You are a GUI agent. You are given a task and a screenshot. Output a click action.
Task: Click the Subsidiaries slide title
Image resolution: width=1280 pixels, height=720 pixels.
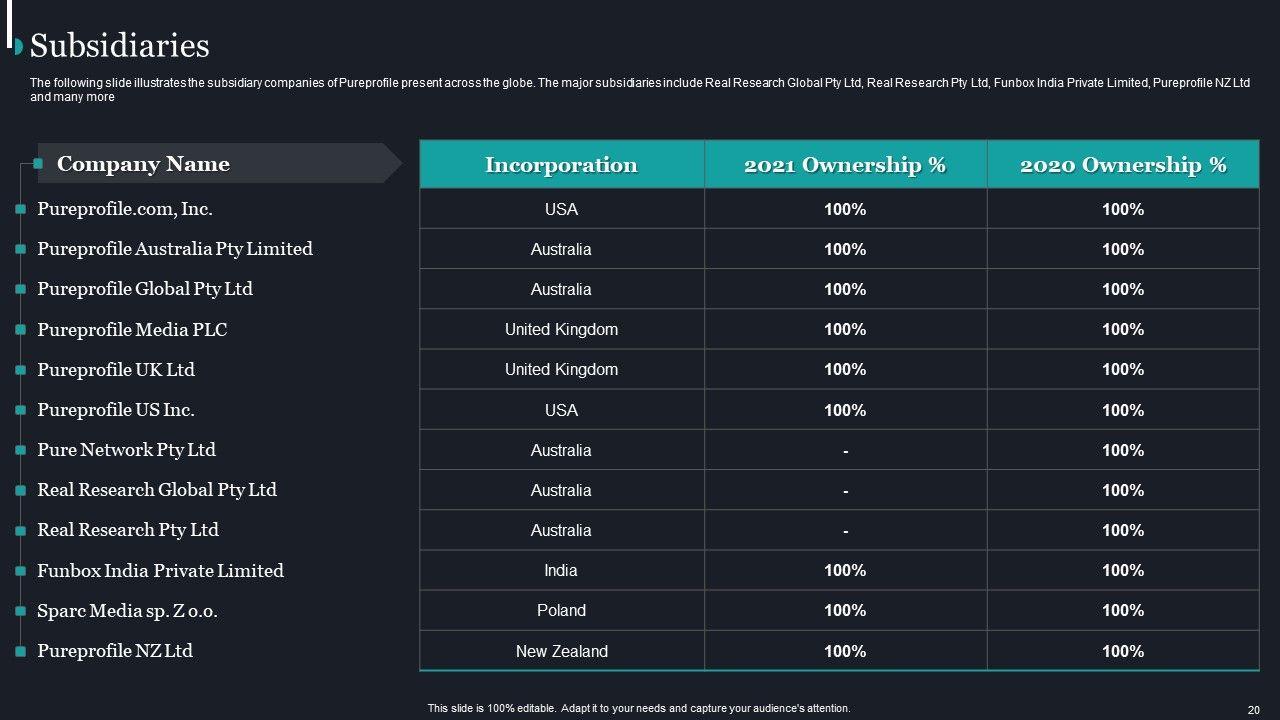pyautogui.click(x=120, y=46)
